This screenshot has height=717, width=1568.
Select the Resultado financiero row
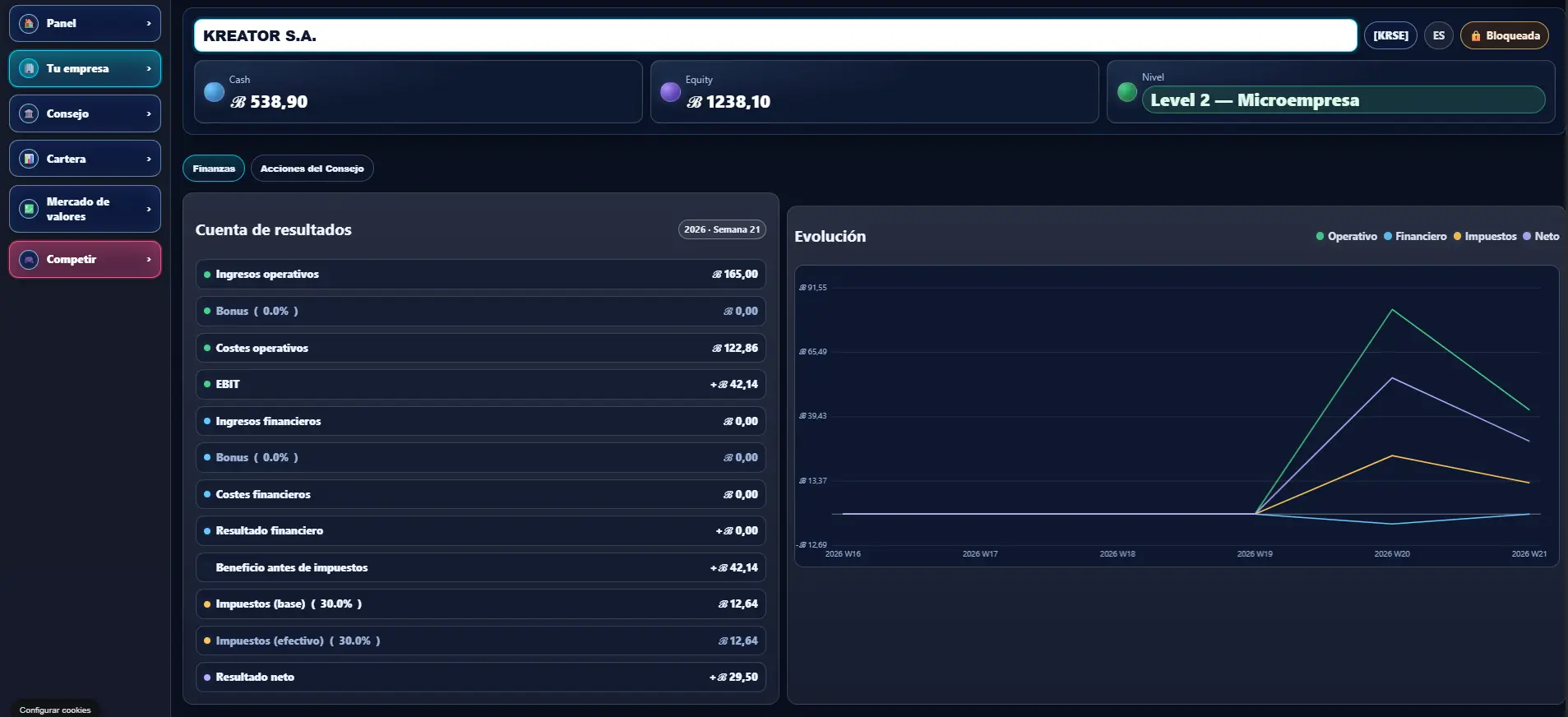480,531
